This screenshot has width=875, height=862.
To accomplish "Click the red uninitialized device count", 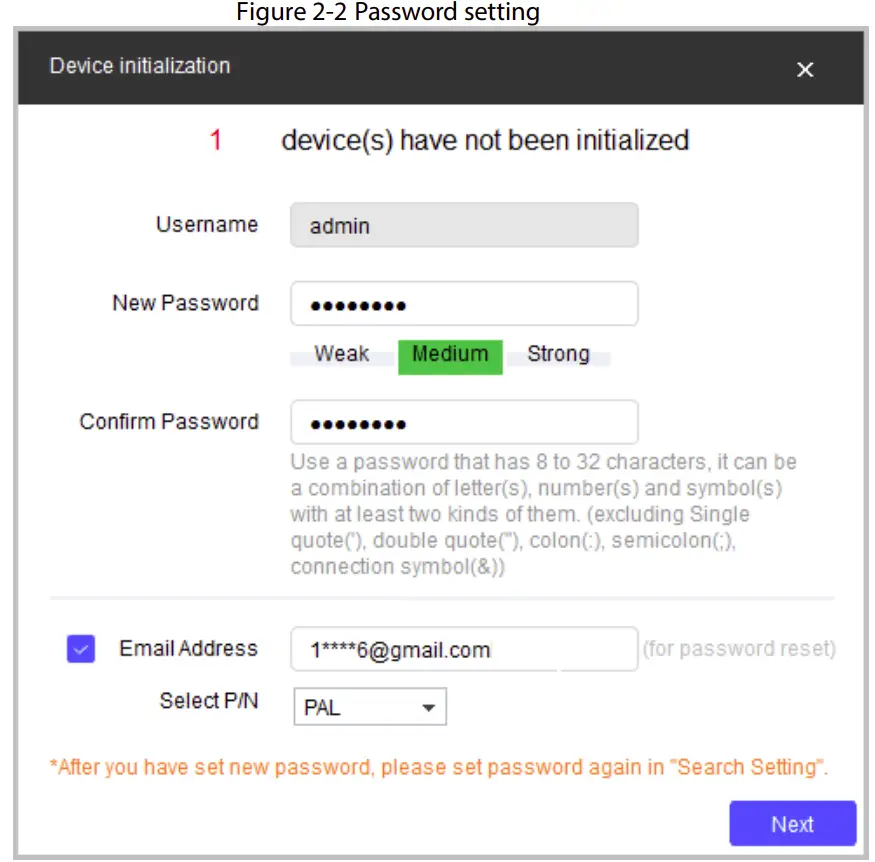I will pos(215,140).
